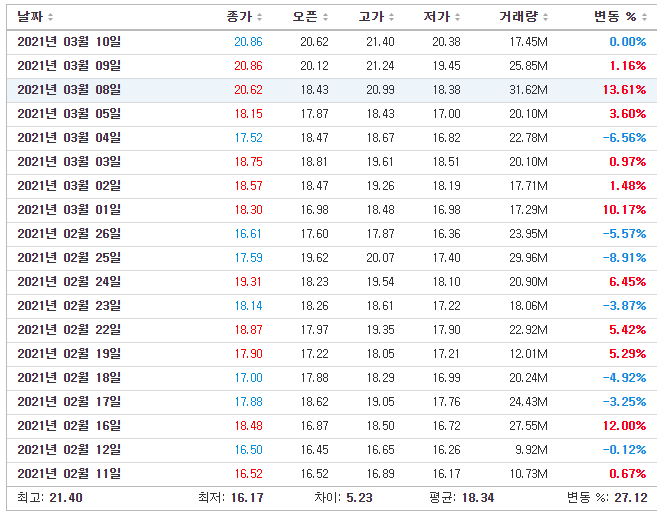Sort table by 종가 column arrows
The width and height of the screenshot is (657, 519).
(260, 17)
